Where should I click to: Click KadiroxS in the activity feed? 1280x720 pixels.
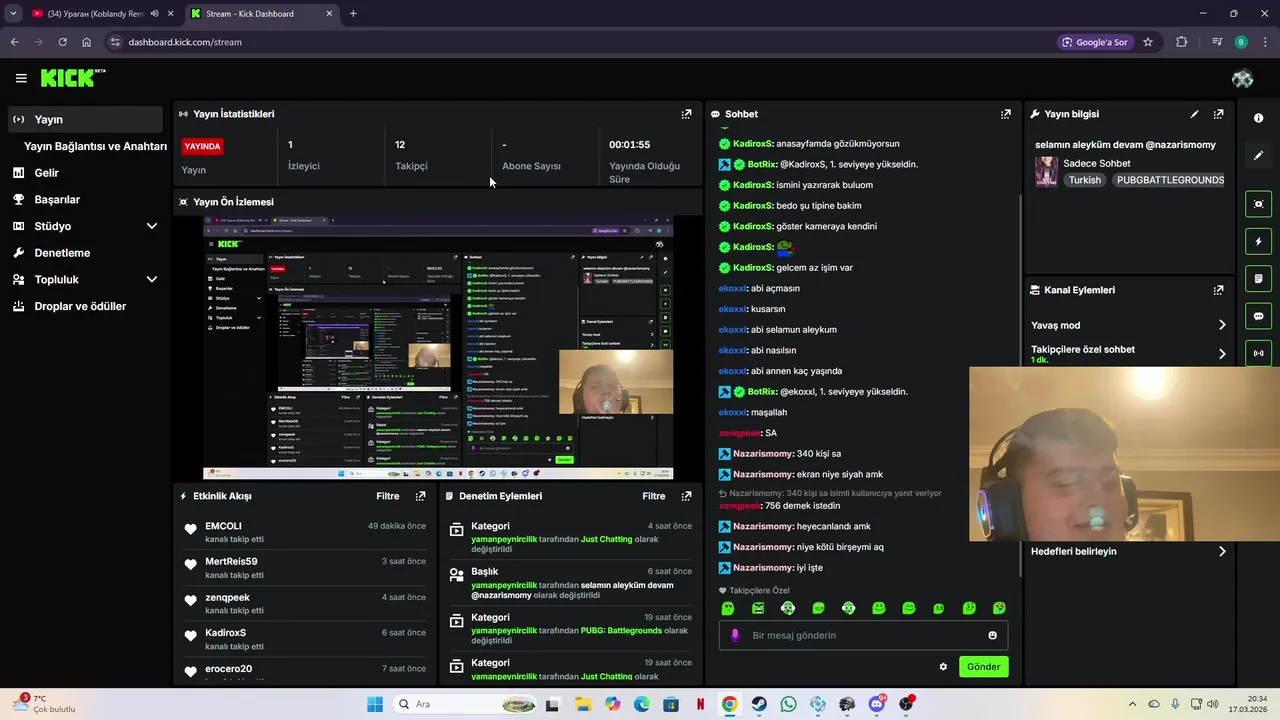point(225,633)
